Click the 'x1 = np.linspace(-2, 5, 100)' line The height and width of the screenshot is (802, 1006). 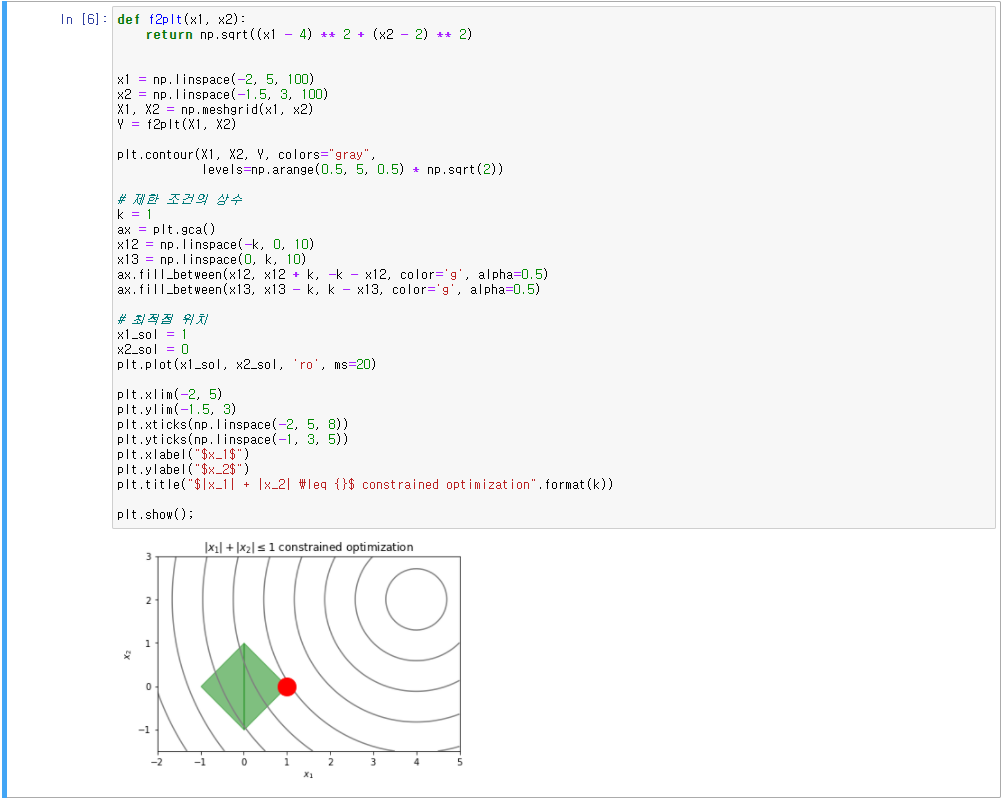[216, 80]
